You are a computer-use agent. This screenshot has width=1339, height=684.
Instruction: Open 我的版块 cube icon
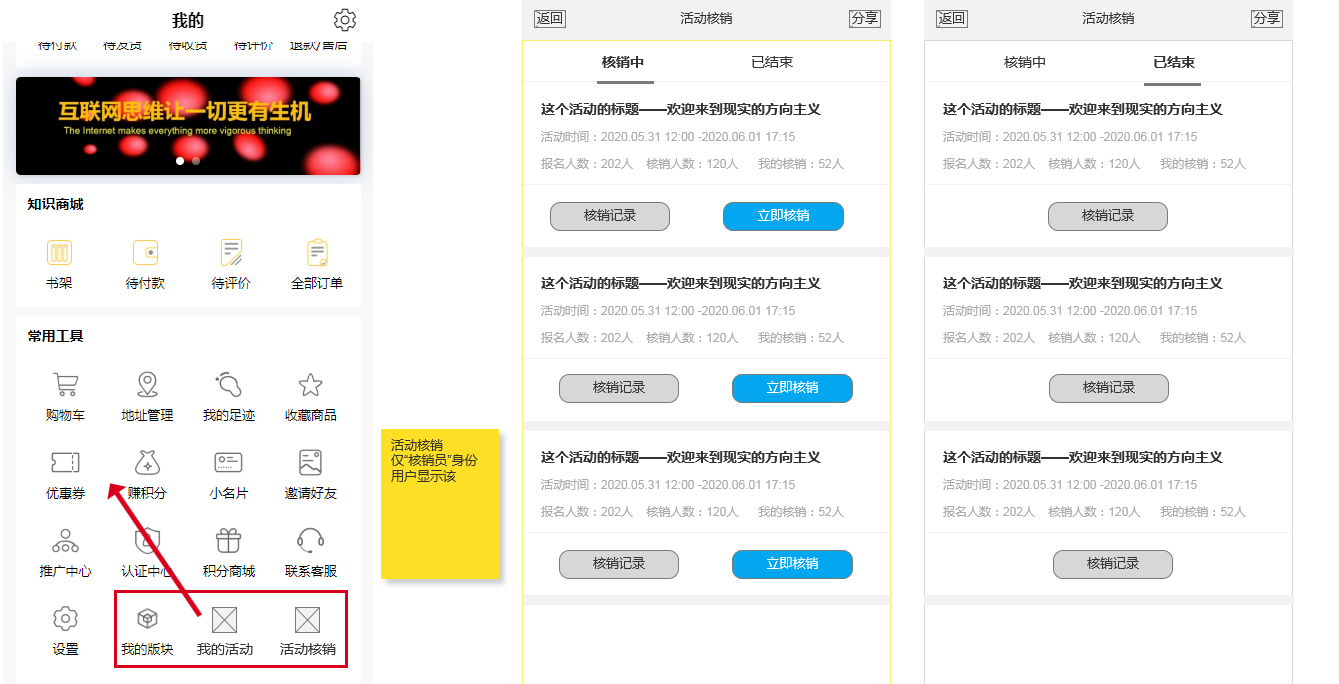147,620
